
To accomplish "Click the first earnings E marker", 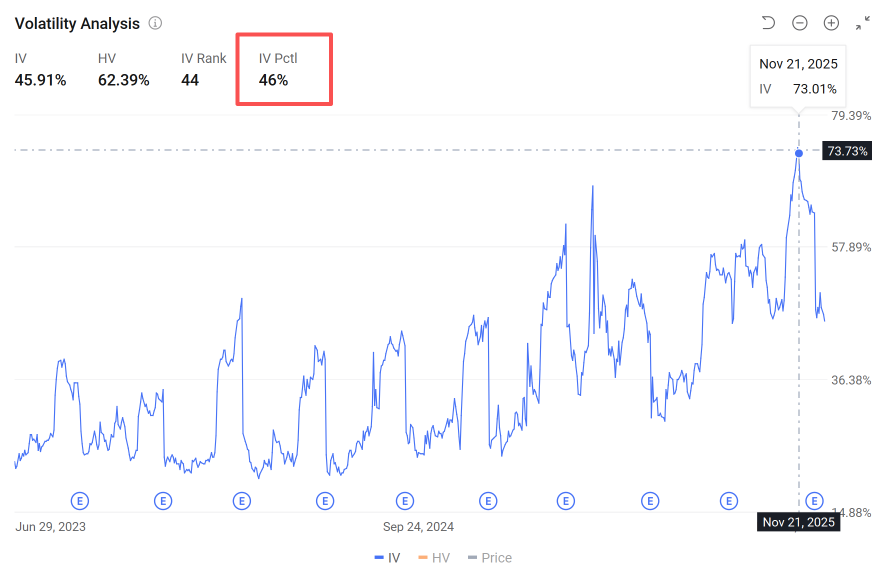I will [x=80, y=501].
